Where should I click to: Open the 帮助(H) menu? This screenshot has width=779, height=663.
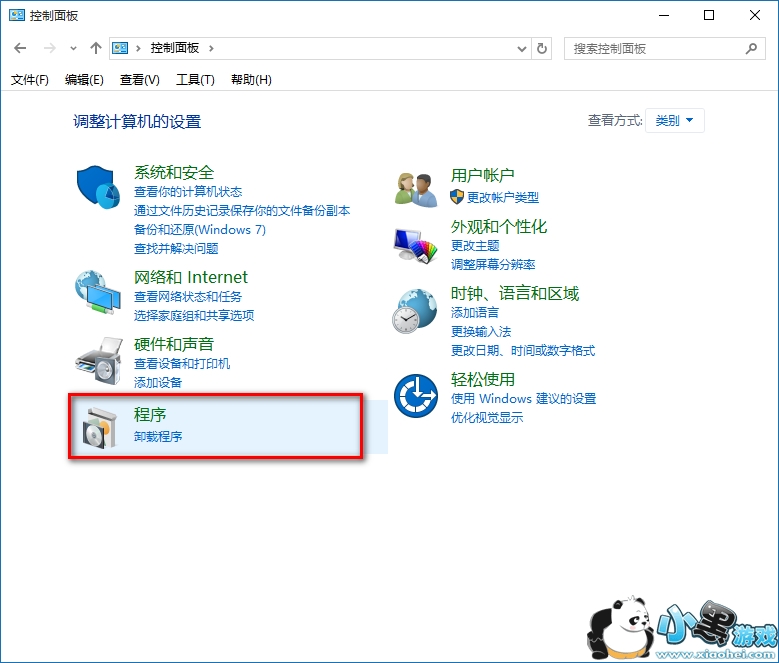click(251, 79)
